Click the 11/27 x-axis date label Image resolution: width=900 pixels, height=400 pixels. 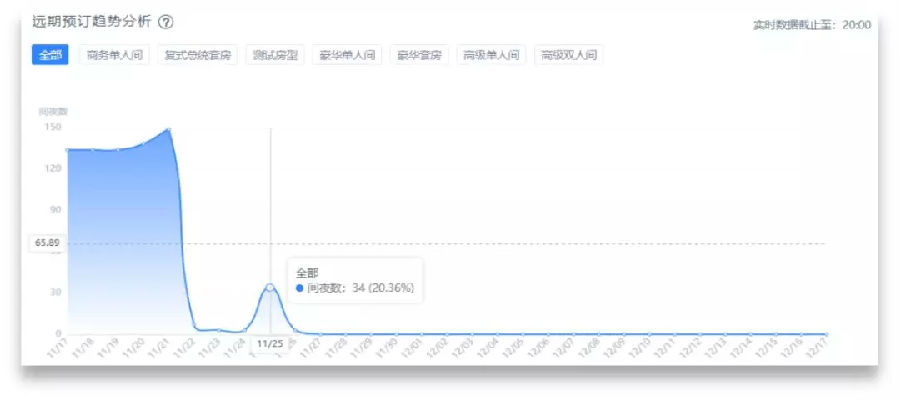[311, 347]
